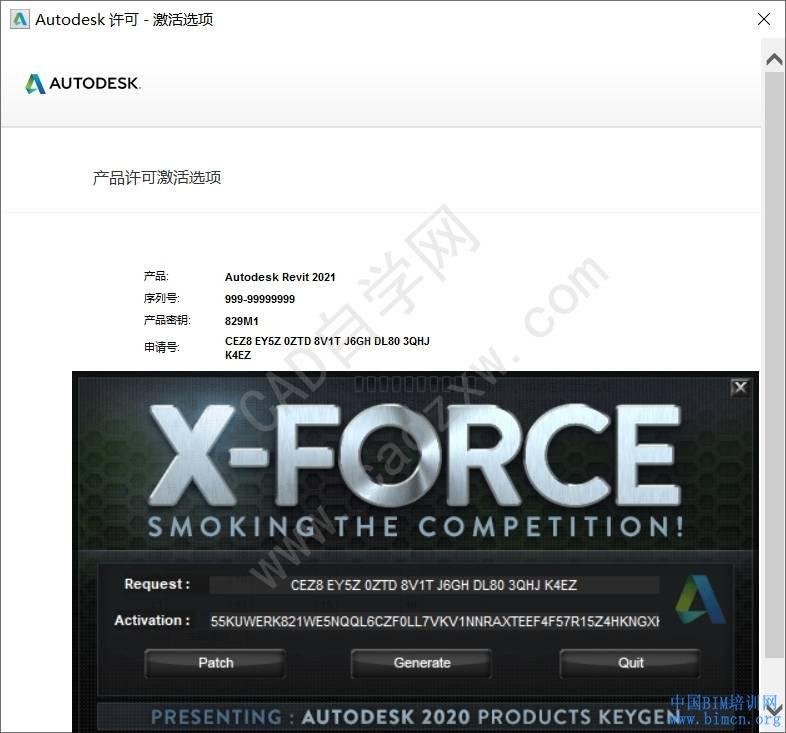
Task: Close the Autodesk license activation window
Action: (x=764, y=20)
